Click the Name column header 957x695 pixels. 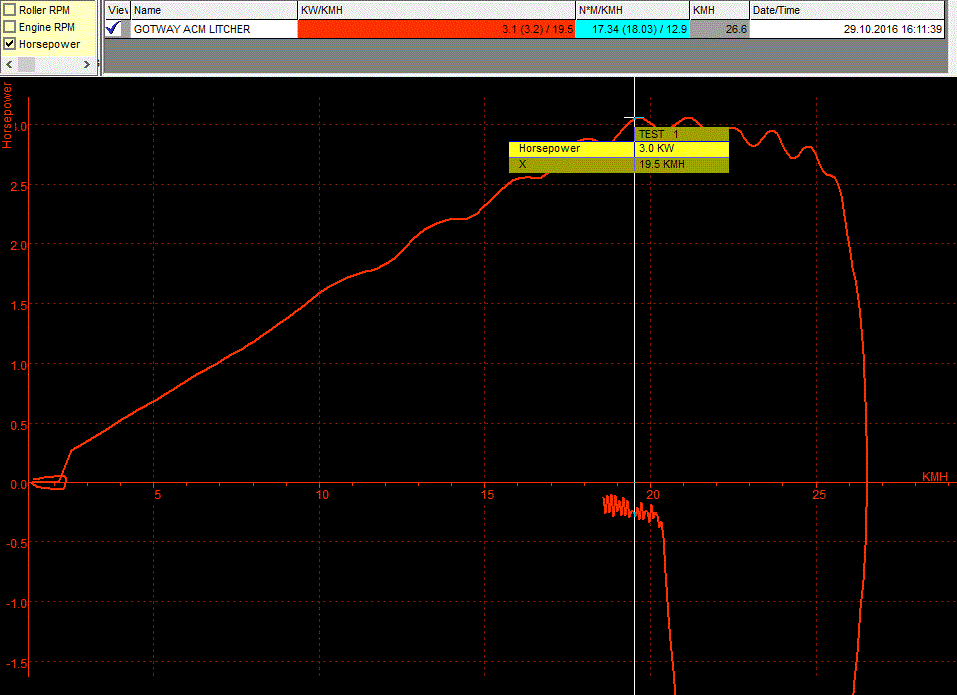[214, 10]
